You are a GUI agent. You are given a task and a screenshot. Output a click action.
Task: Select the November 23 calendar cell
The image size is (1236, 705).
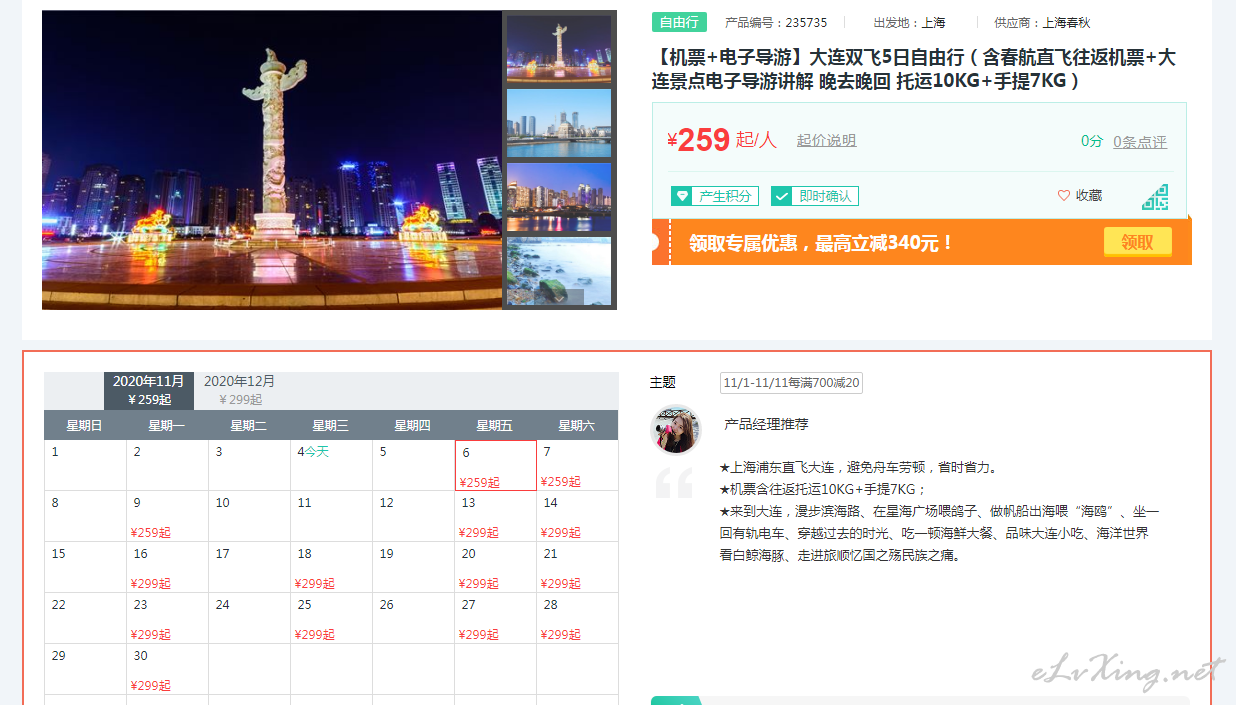tap(168, 619)
